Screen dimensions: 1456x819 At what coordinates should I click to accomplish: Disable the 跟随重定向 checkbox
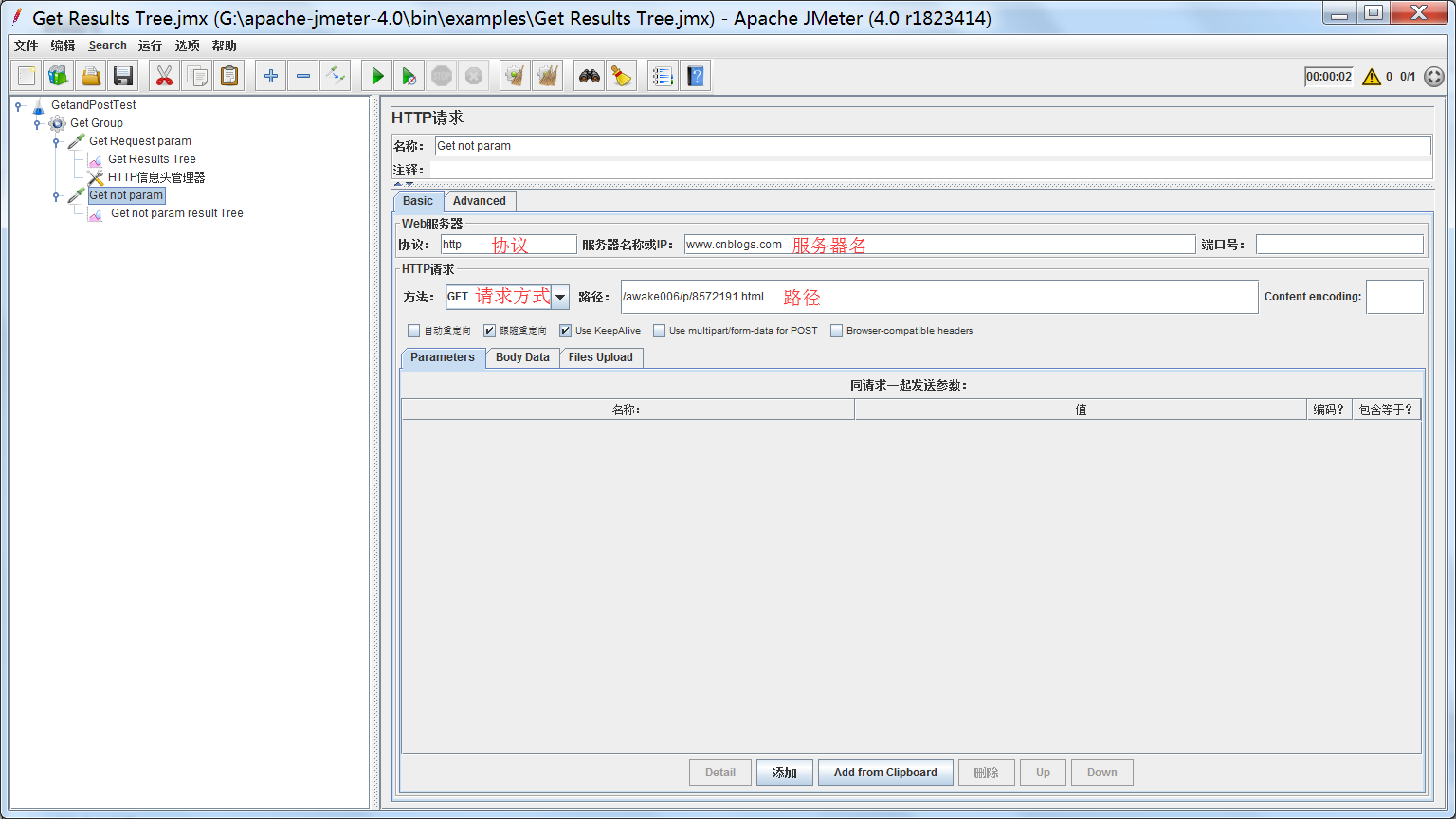(489, 330)
